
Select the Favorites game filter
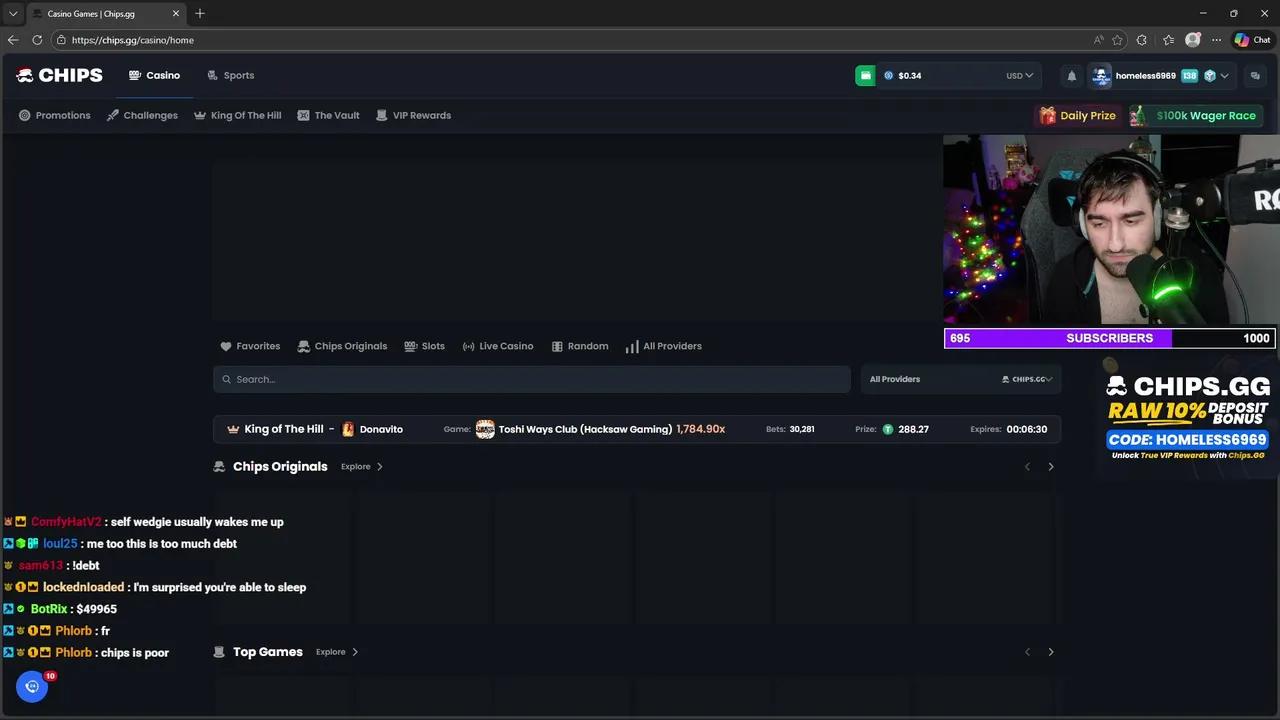click(x=250, y=346)
